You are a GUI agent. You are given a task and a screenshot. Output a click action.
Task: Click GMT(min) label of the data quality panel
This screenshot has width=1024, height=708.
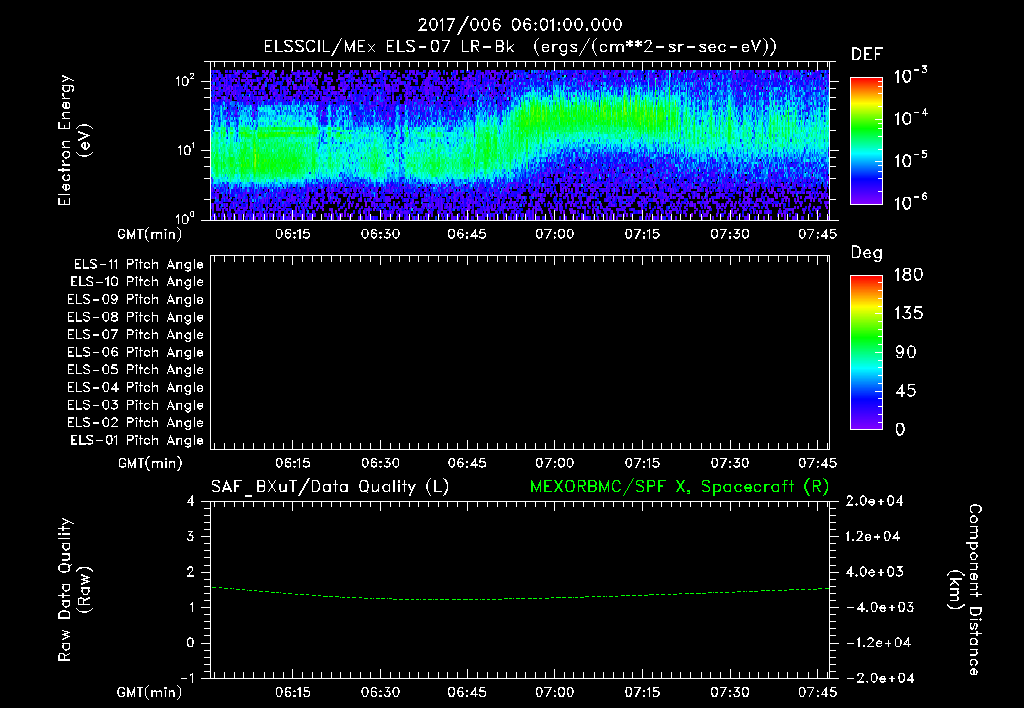pyautogui.click(x=150, y=692)
